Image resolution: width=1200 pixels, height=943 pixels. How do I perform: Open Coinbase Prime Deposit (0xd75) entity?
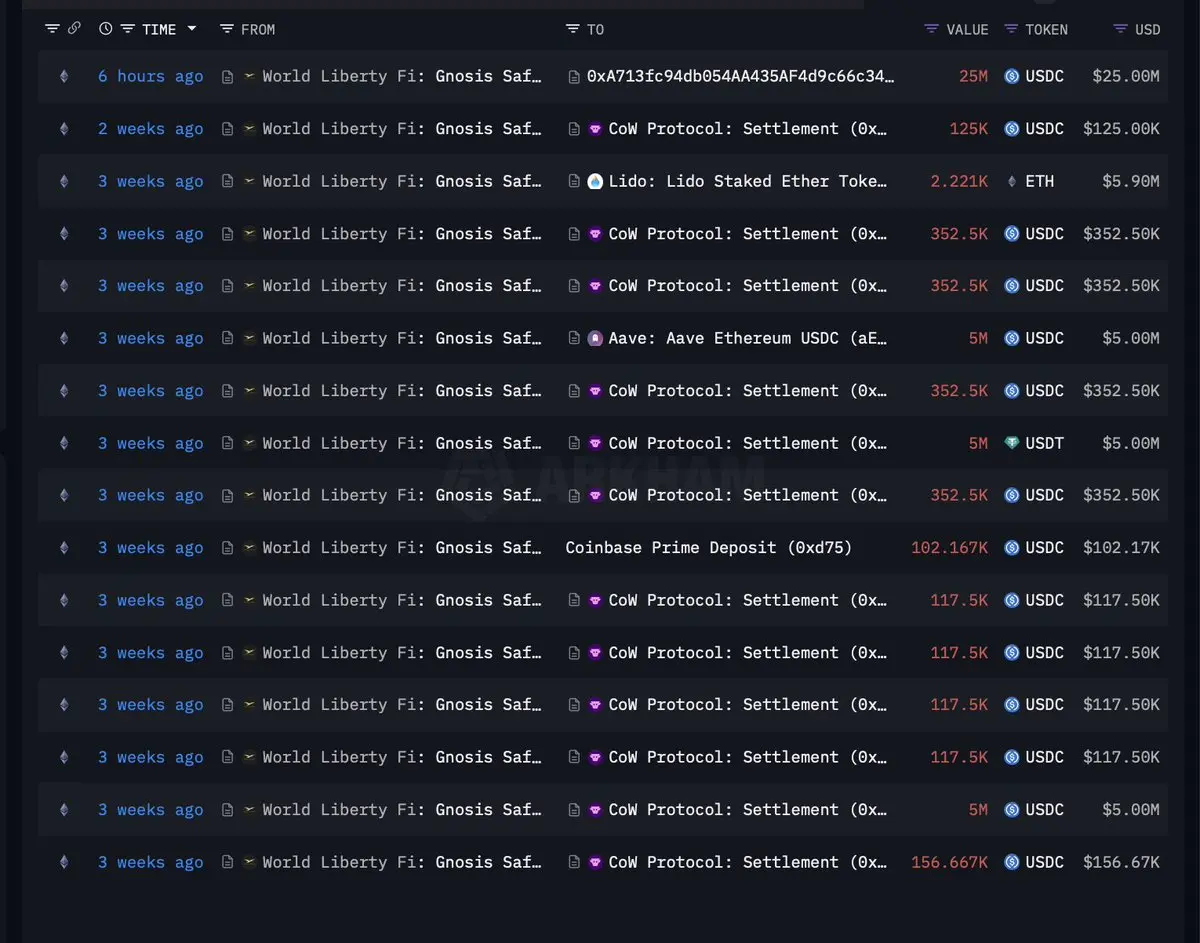point(709,547)
